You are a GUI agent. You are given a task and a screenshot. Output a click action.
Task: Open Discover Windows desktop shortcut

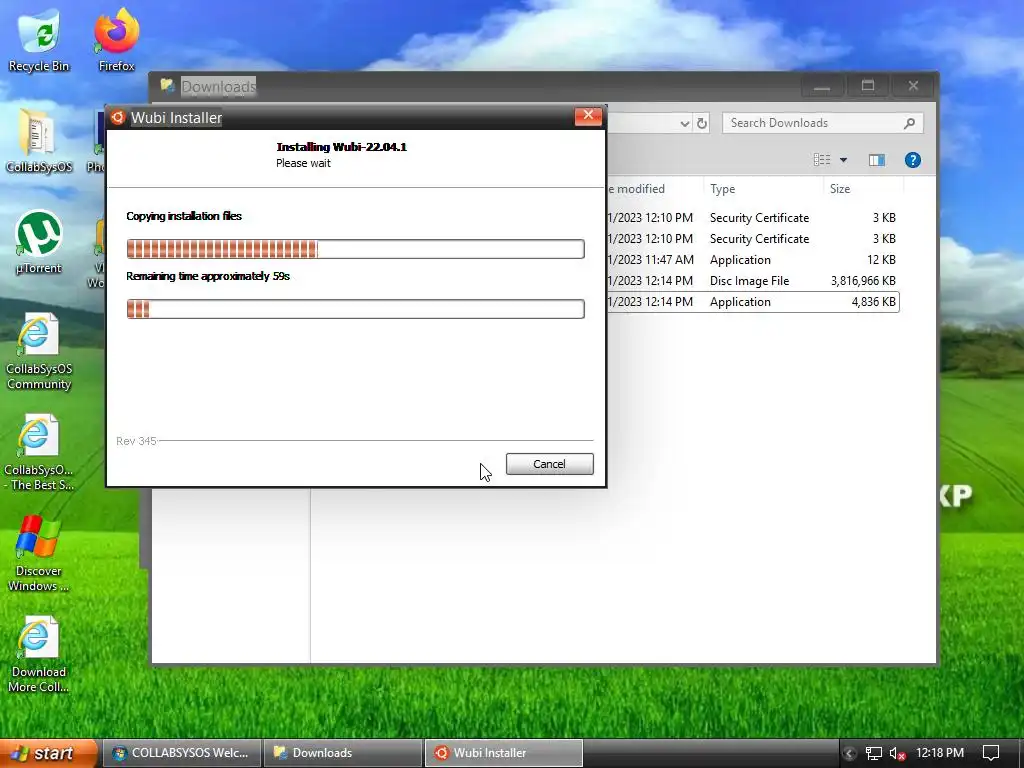[x=39, y=554]
